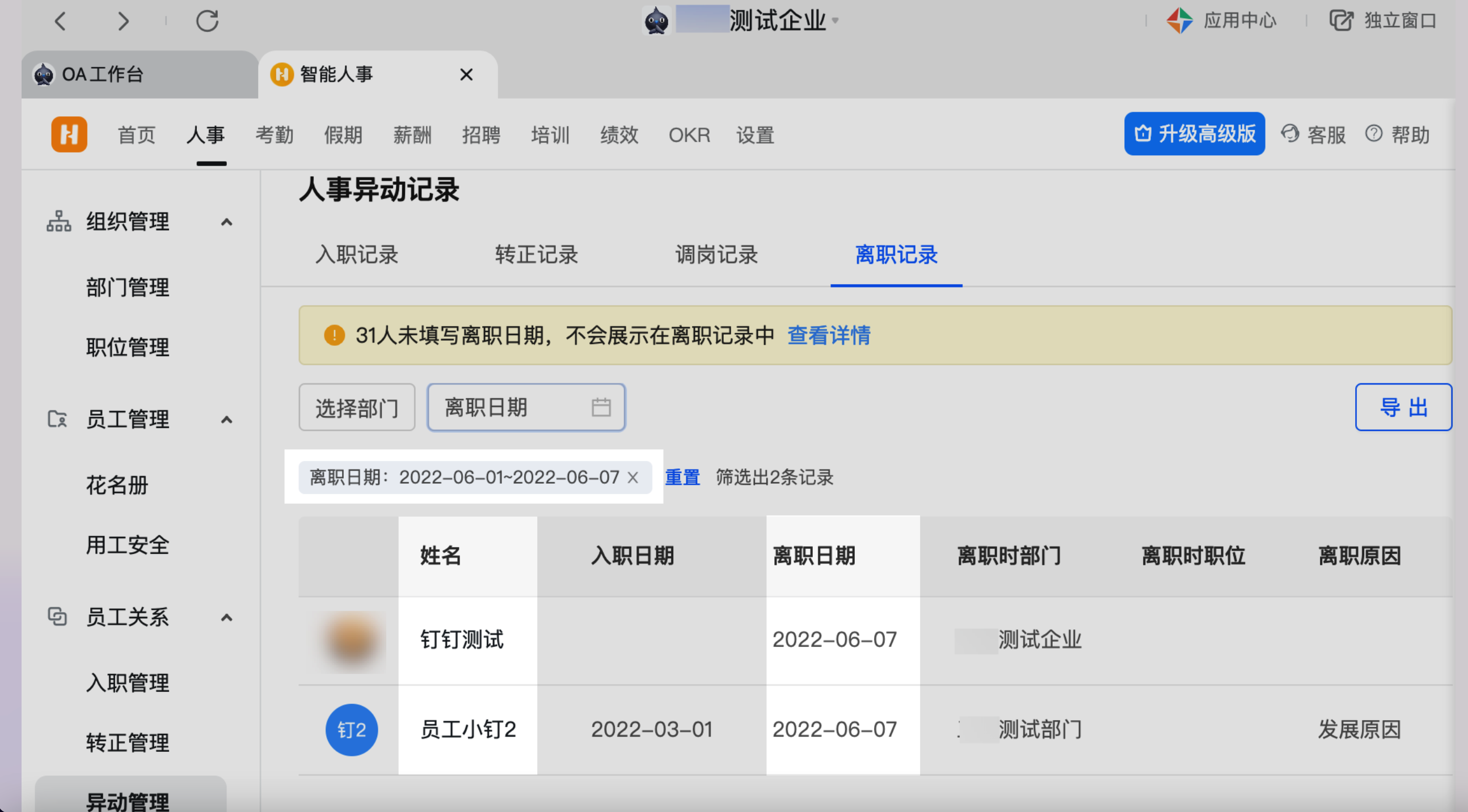Click the 查看详情 link
The height and width of the screenshot is (812, 1468).
tap(829, 335)
